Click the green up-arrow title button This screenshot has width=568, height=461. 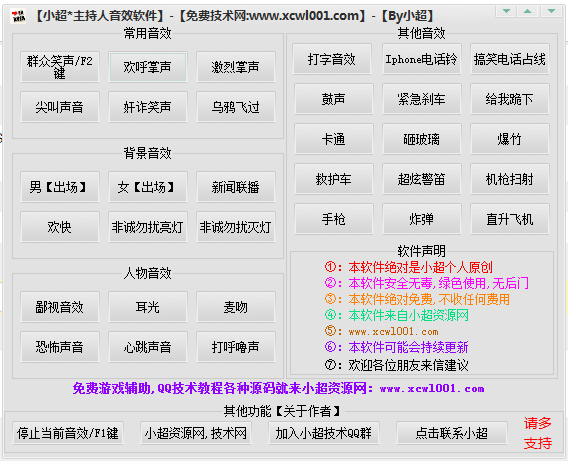coord(527,11)
